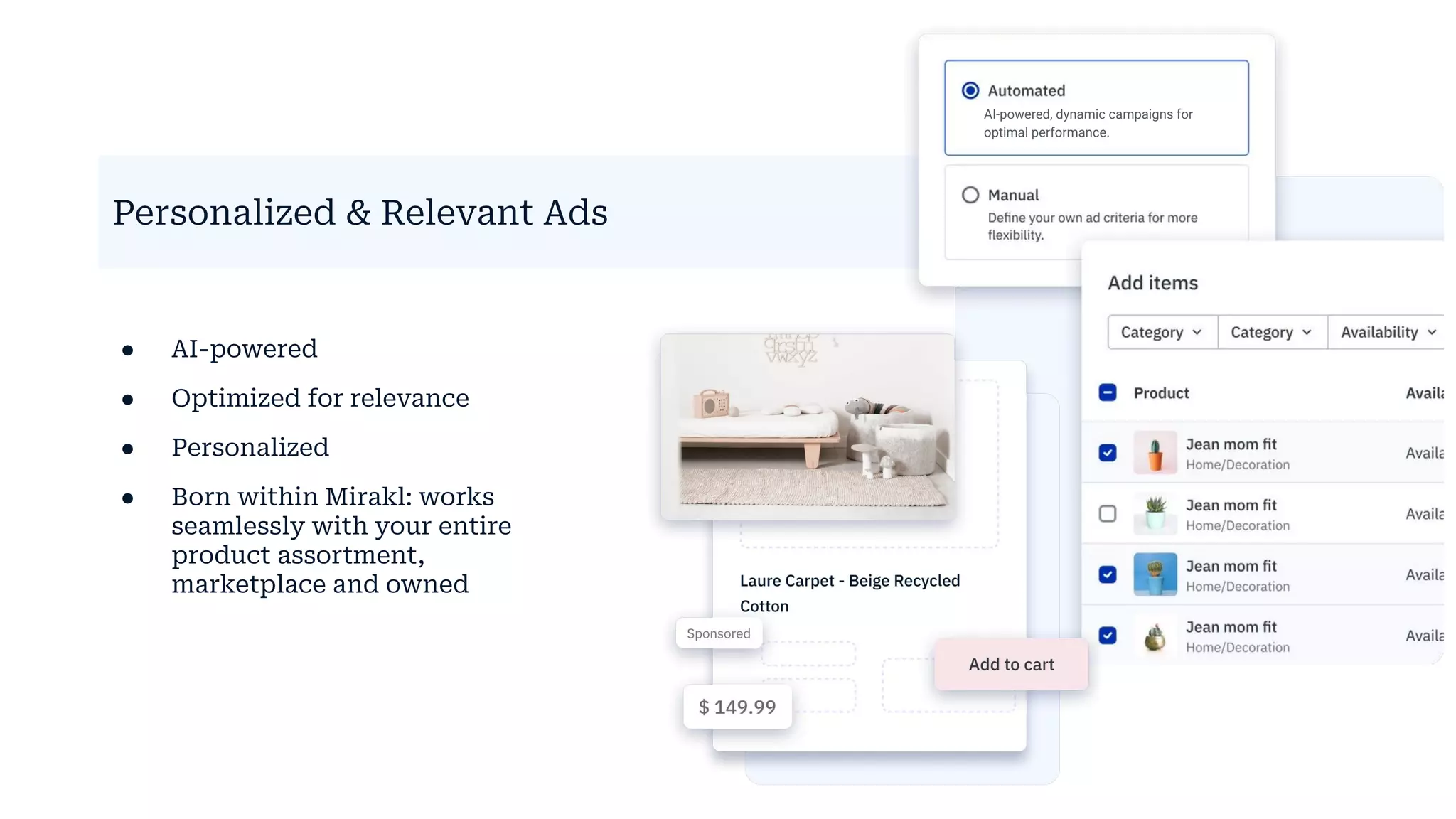The height and width of the screenshot is (819, 1456).
Task: Check the unchecked Jean mom fit row
Action: tap(1108, 513)
